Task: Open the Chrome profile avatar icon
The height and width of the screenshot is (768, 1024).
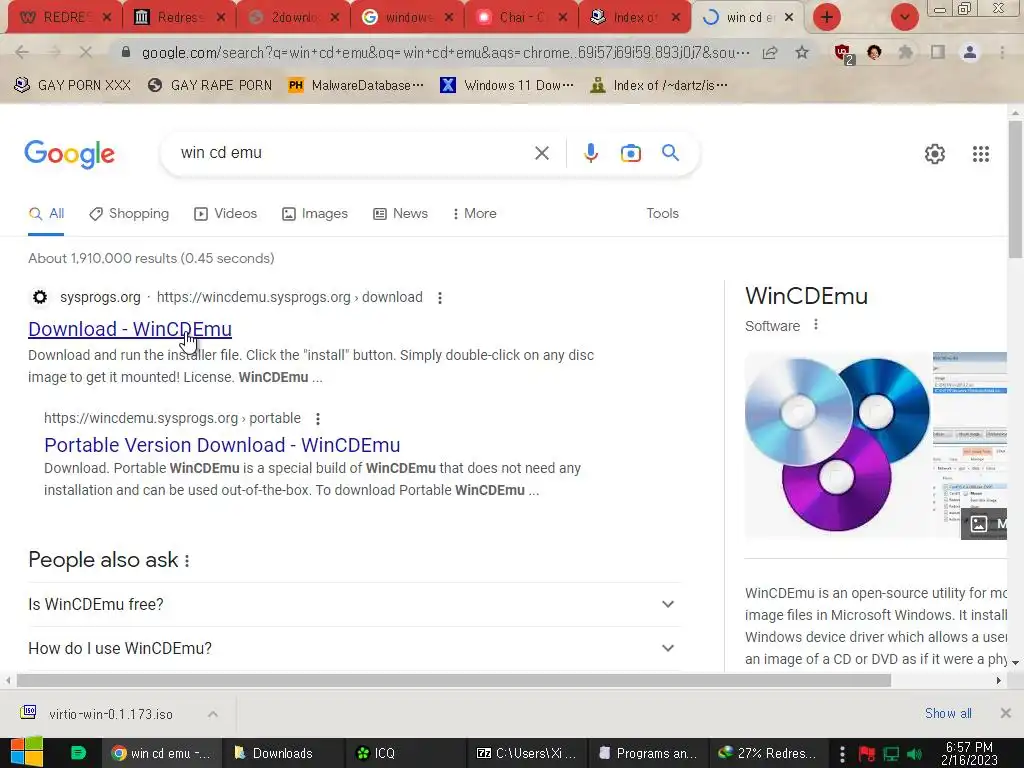Action: pyautogui.click(x=970, y=52)
